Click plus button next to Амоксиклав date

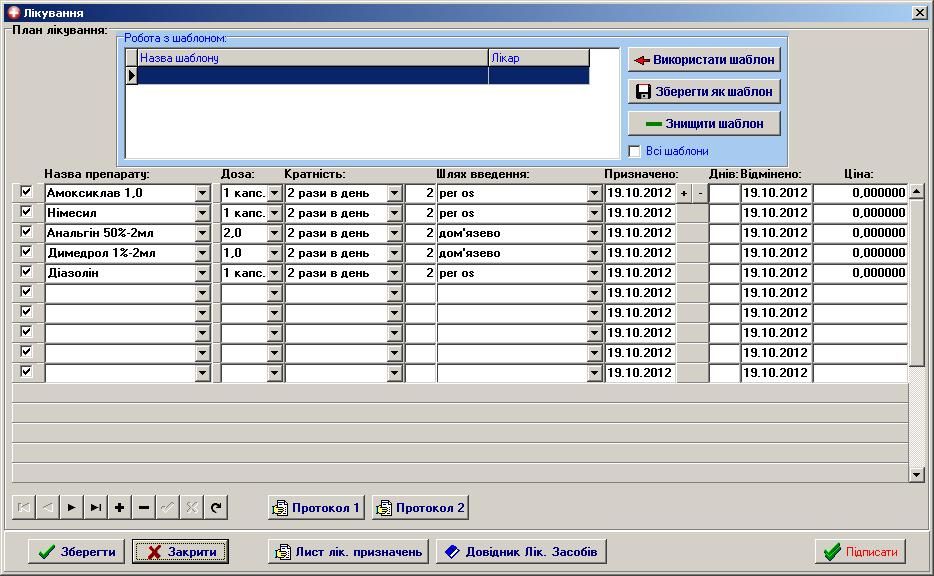[x=684, y=193]
